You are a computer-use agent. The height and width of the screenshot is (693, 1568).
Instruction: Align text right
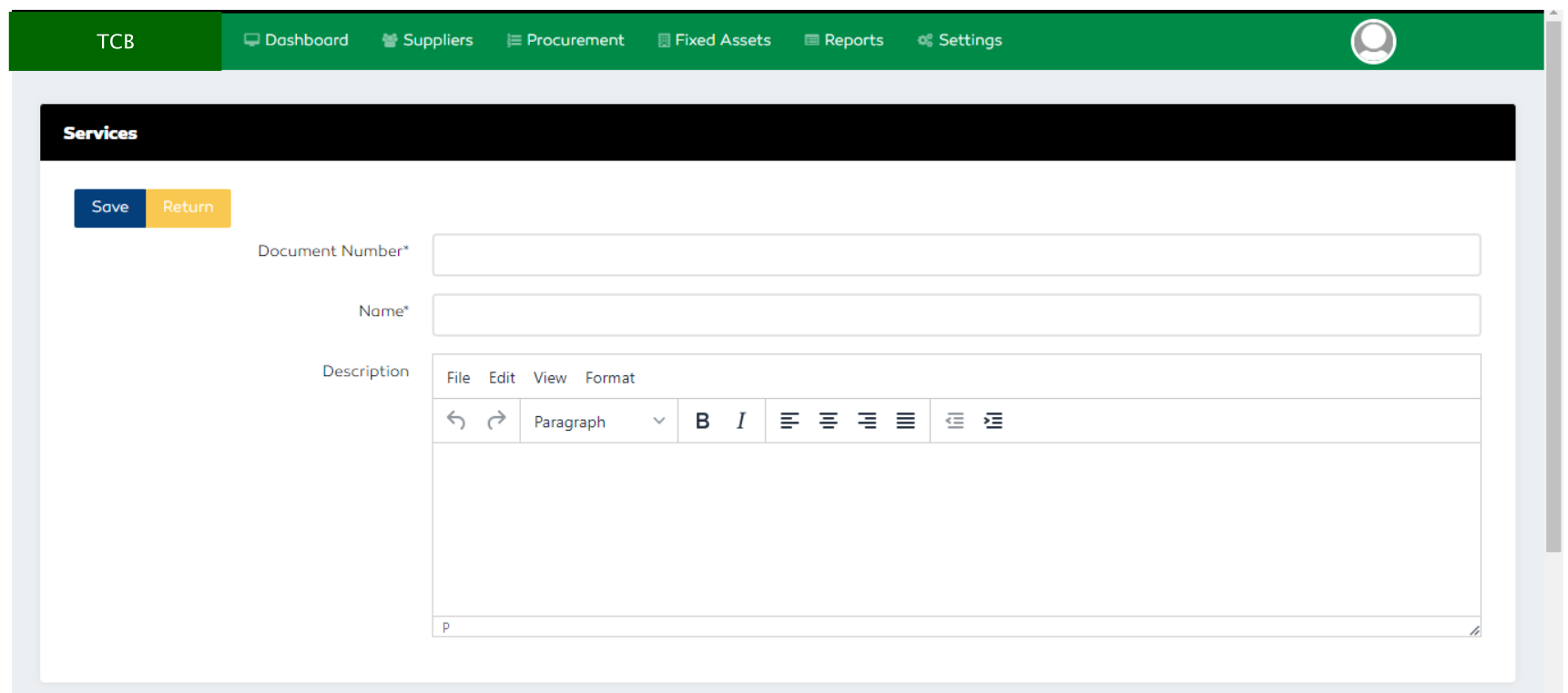[867, 421]
